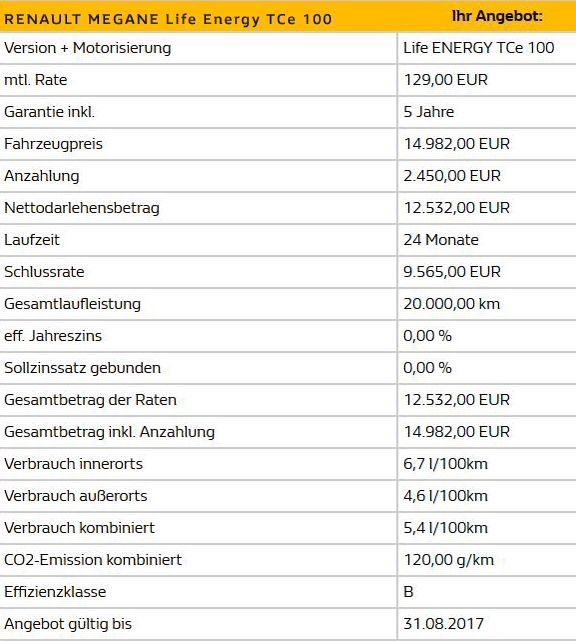This screenshot has width=576, height=641.
Task: Click the Gesamtlaufleistung value 20.000,00 km
Action: click(x=452, y=304)
